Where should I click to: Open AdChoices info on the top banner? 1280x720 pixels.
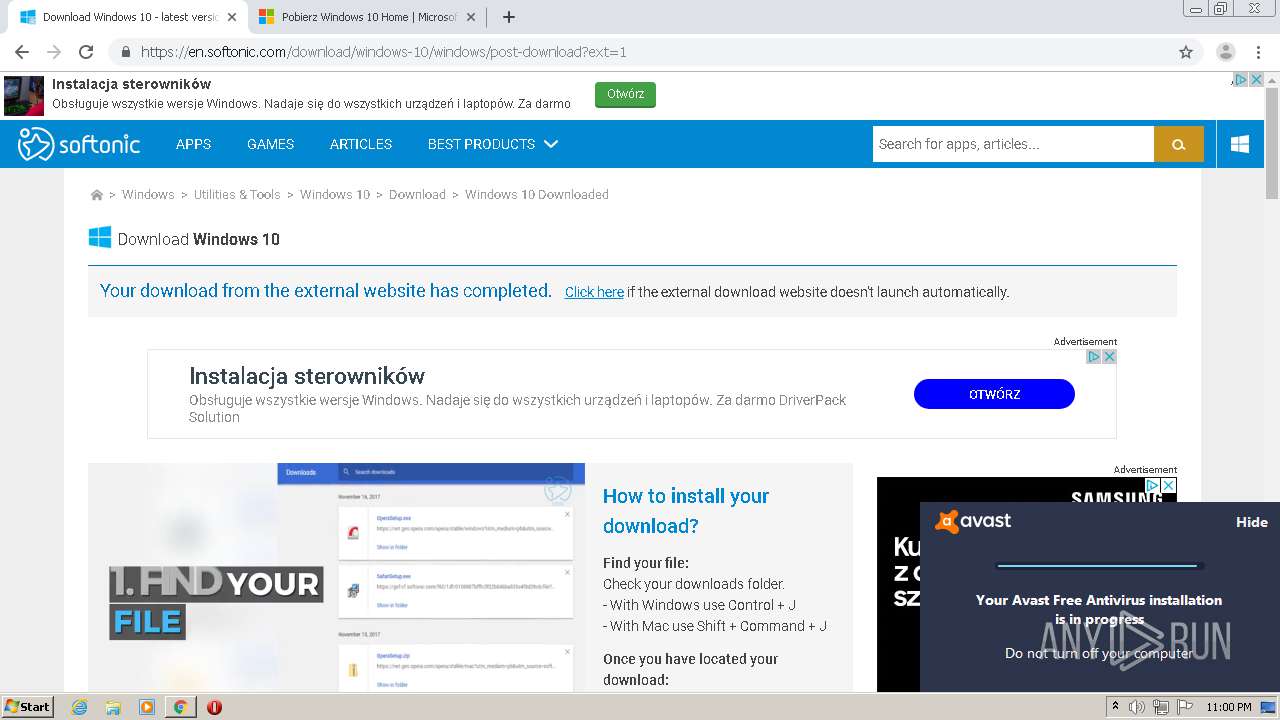(x=1240, y=80)
